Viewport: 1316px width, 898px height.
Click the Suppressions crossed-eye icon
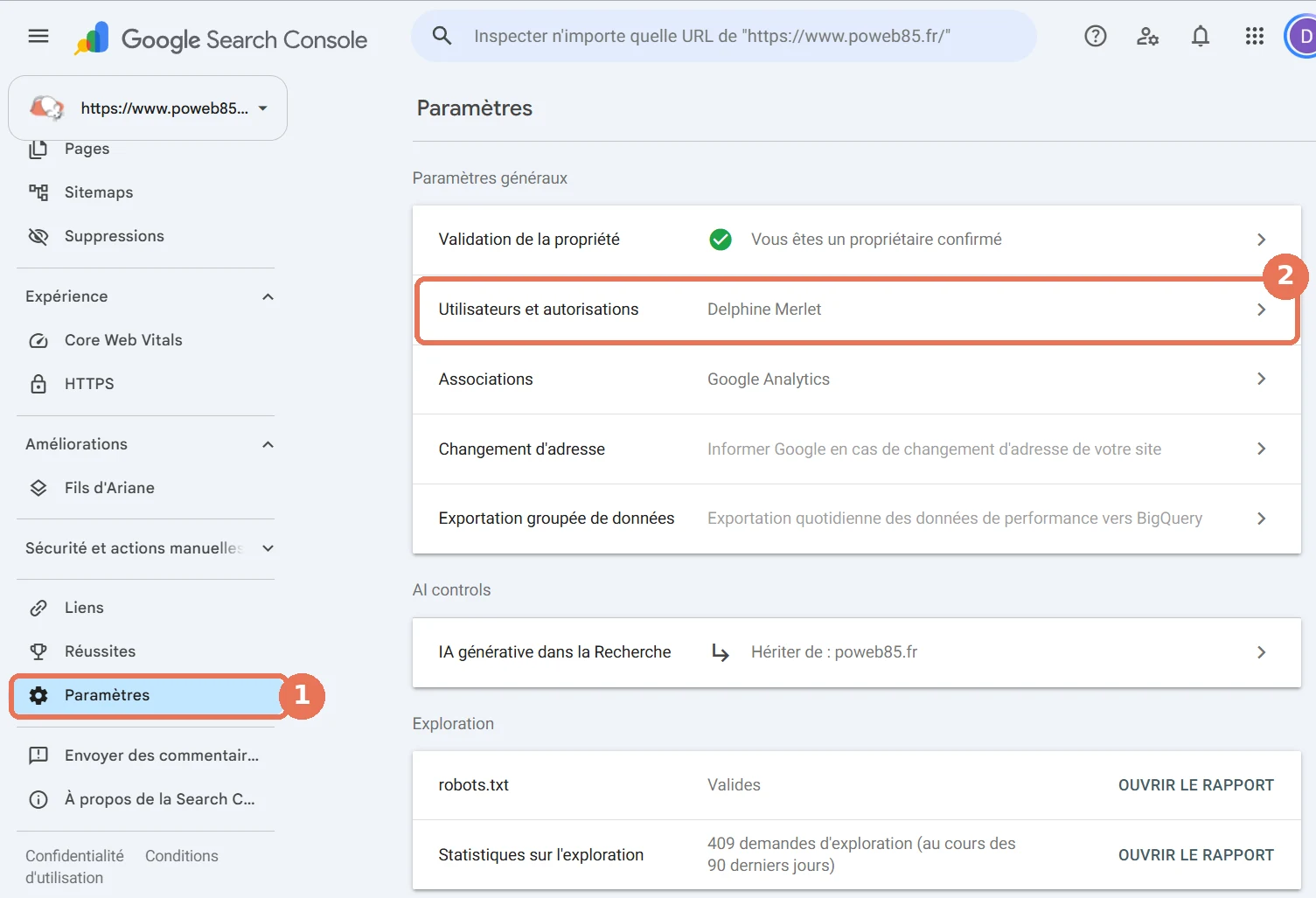tap(38, 236)
